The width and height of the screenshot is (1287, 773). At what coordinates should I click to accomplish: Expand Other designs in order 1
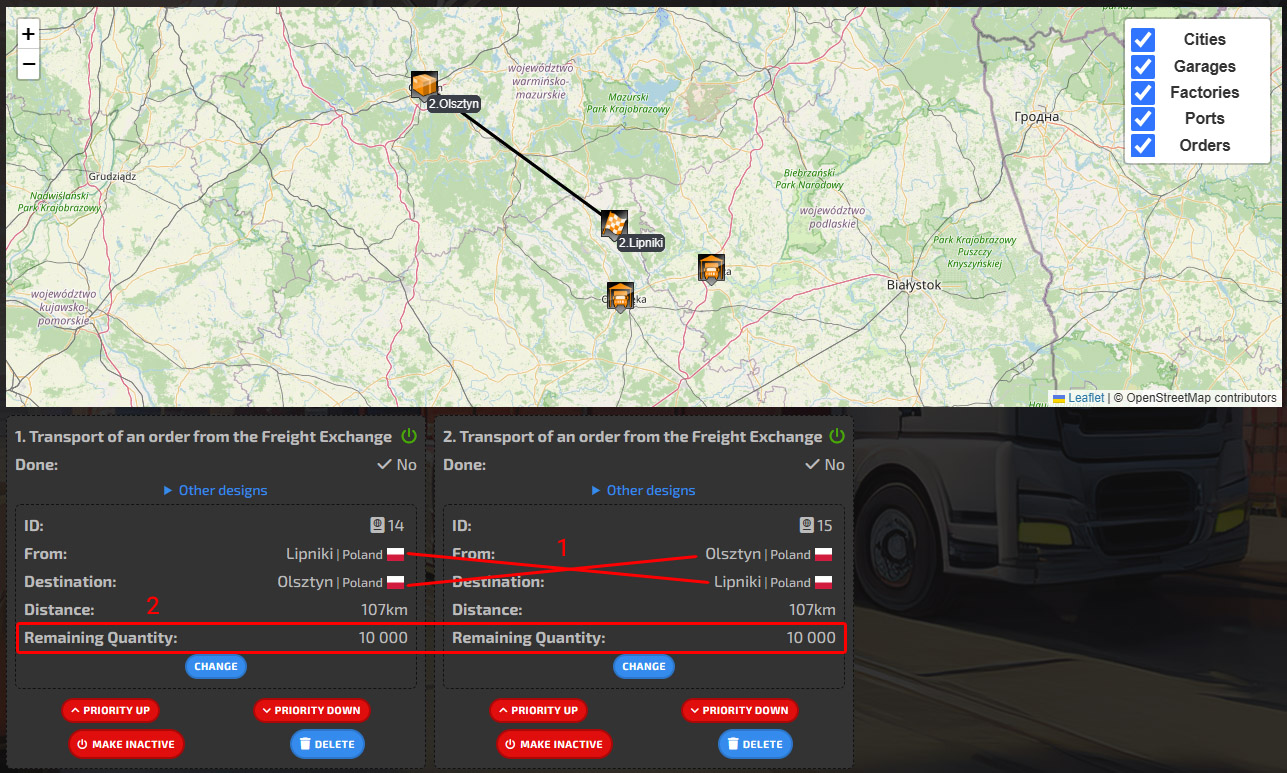[x=215, y=490]
